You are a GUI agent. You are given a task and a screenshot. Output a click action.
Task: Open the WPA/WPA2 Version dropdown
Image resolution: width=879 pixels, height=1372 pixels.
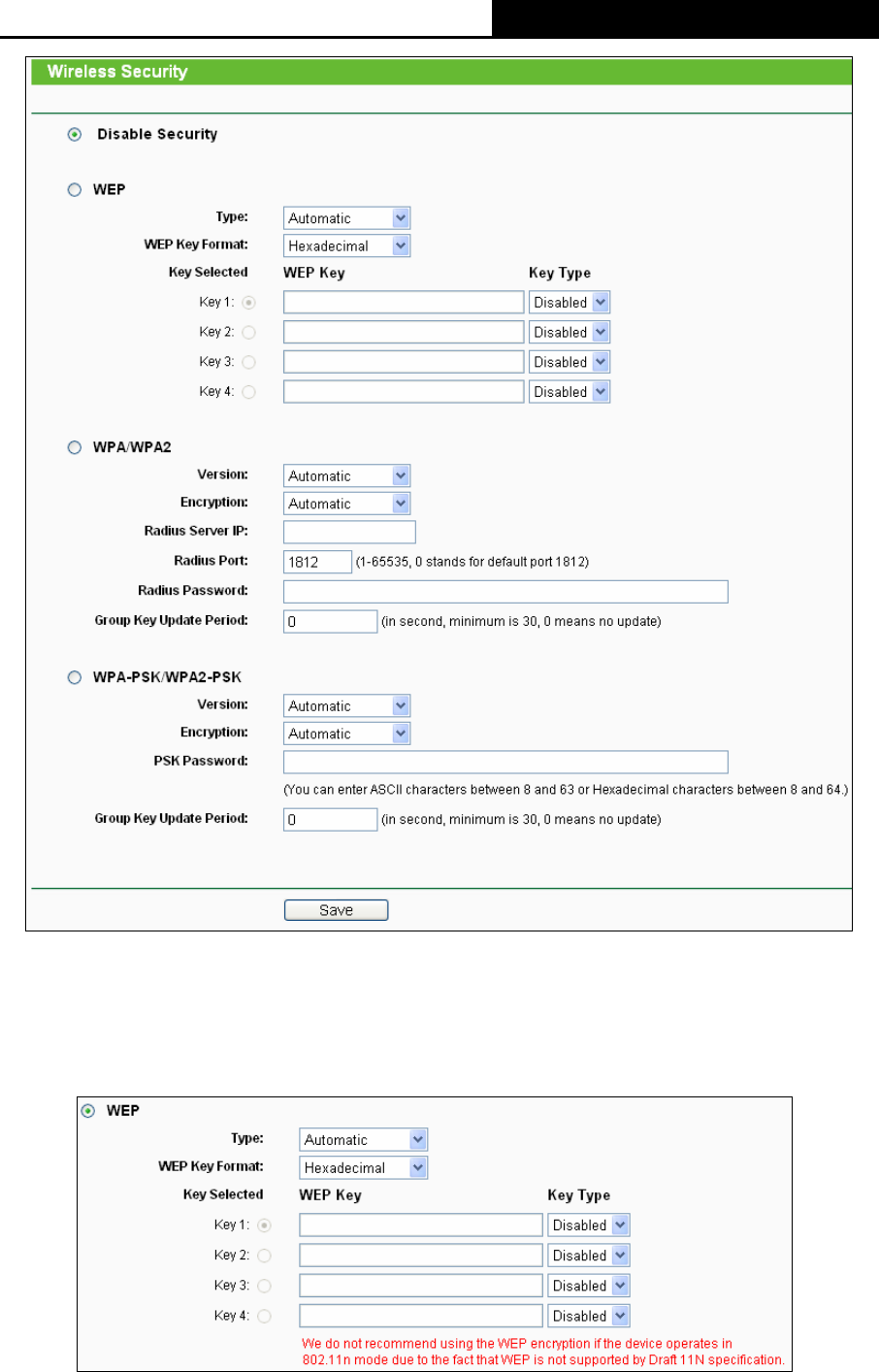click(347, 475)
